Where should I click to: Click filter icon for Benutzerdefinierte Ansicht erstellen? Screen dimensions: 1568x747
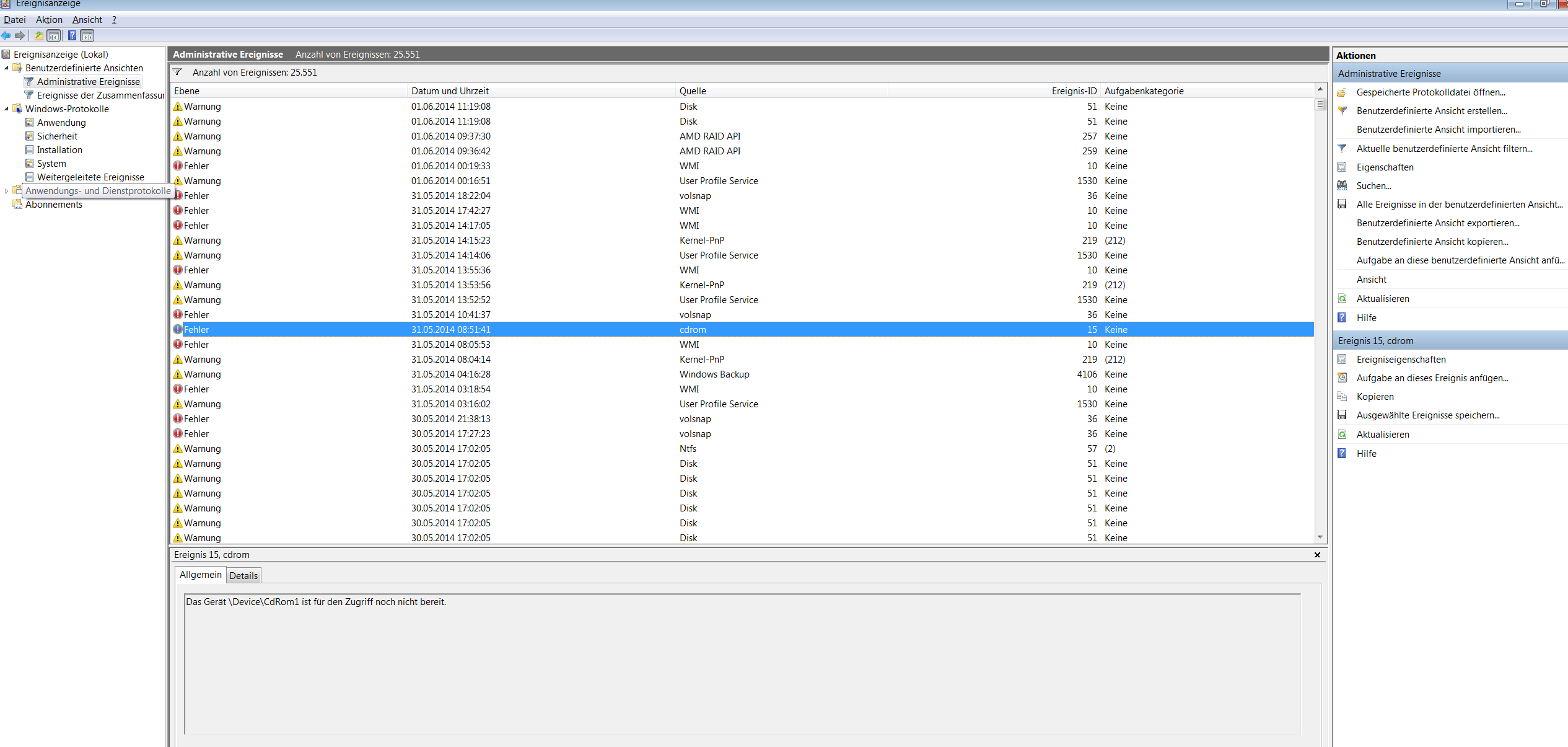(x=1342, y=111)
